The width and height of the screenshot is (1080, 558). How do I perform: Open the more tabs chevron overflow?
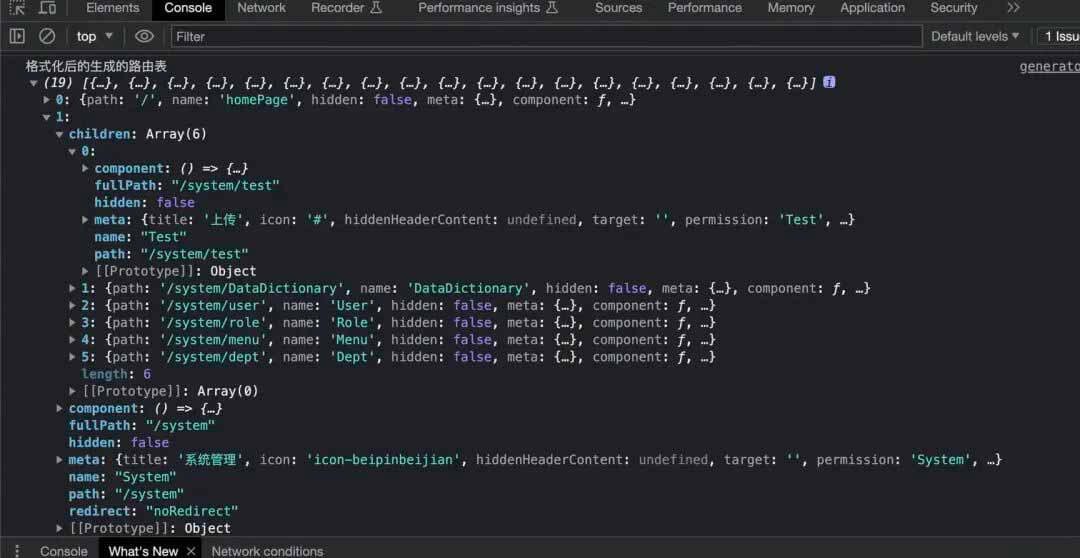1013,8
